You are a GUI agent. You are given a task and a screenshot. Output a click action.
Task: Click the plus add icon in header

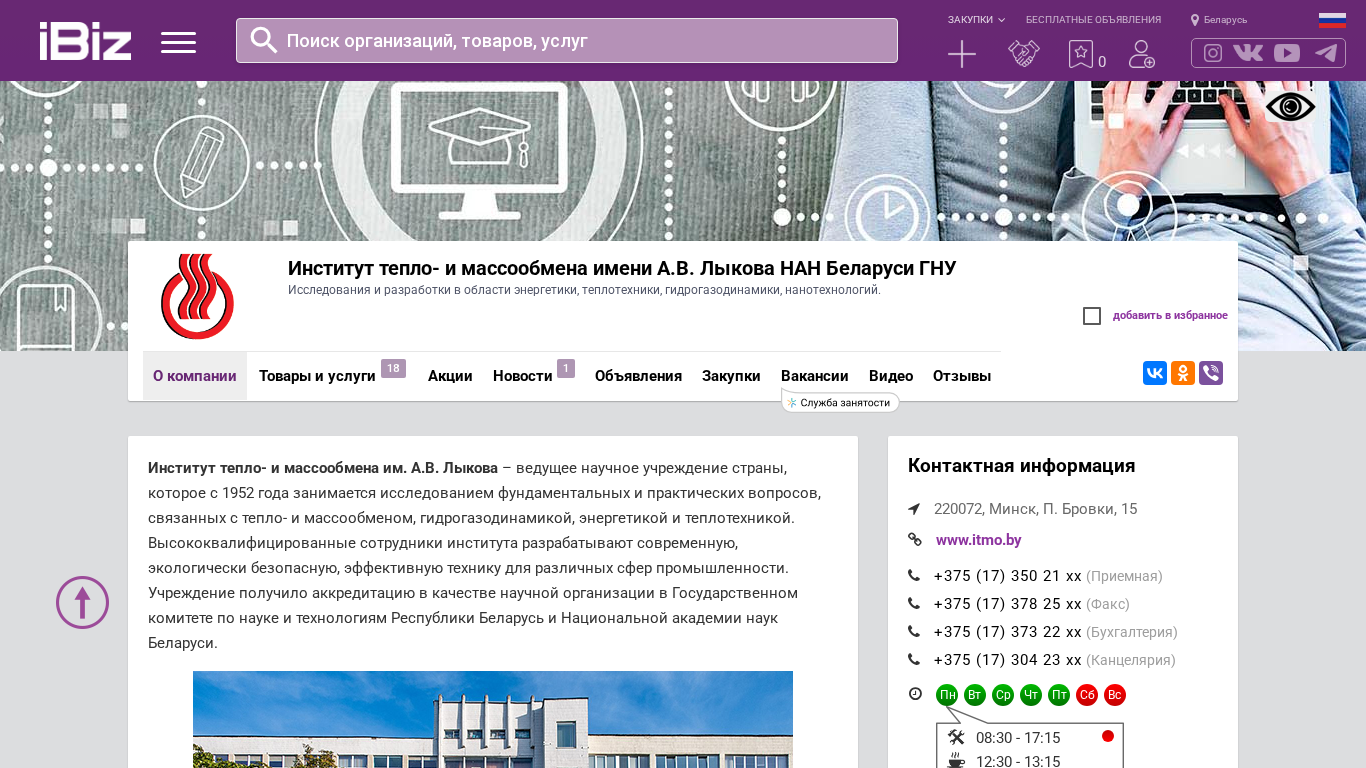(x=961, y=54)
